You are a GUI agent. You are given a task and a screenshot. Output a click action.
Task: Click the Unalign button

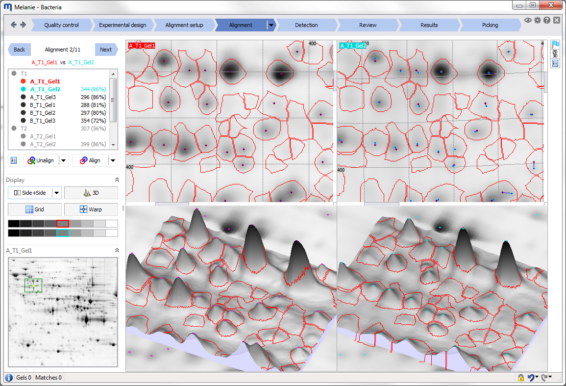point(41,160)
